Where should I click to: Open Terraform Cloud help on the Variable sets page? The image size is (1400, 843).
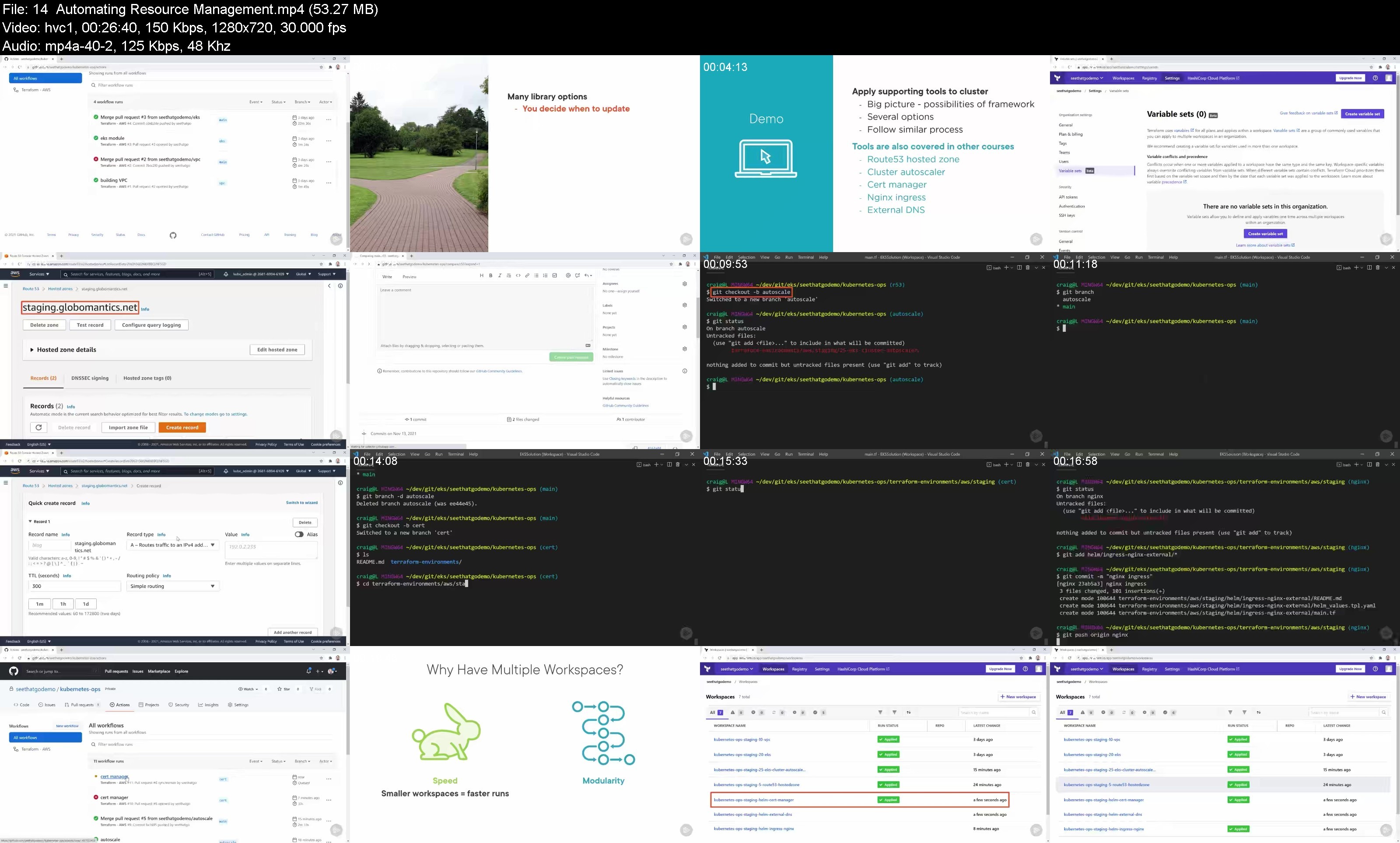tap(1375, 78)
